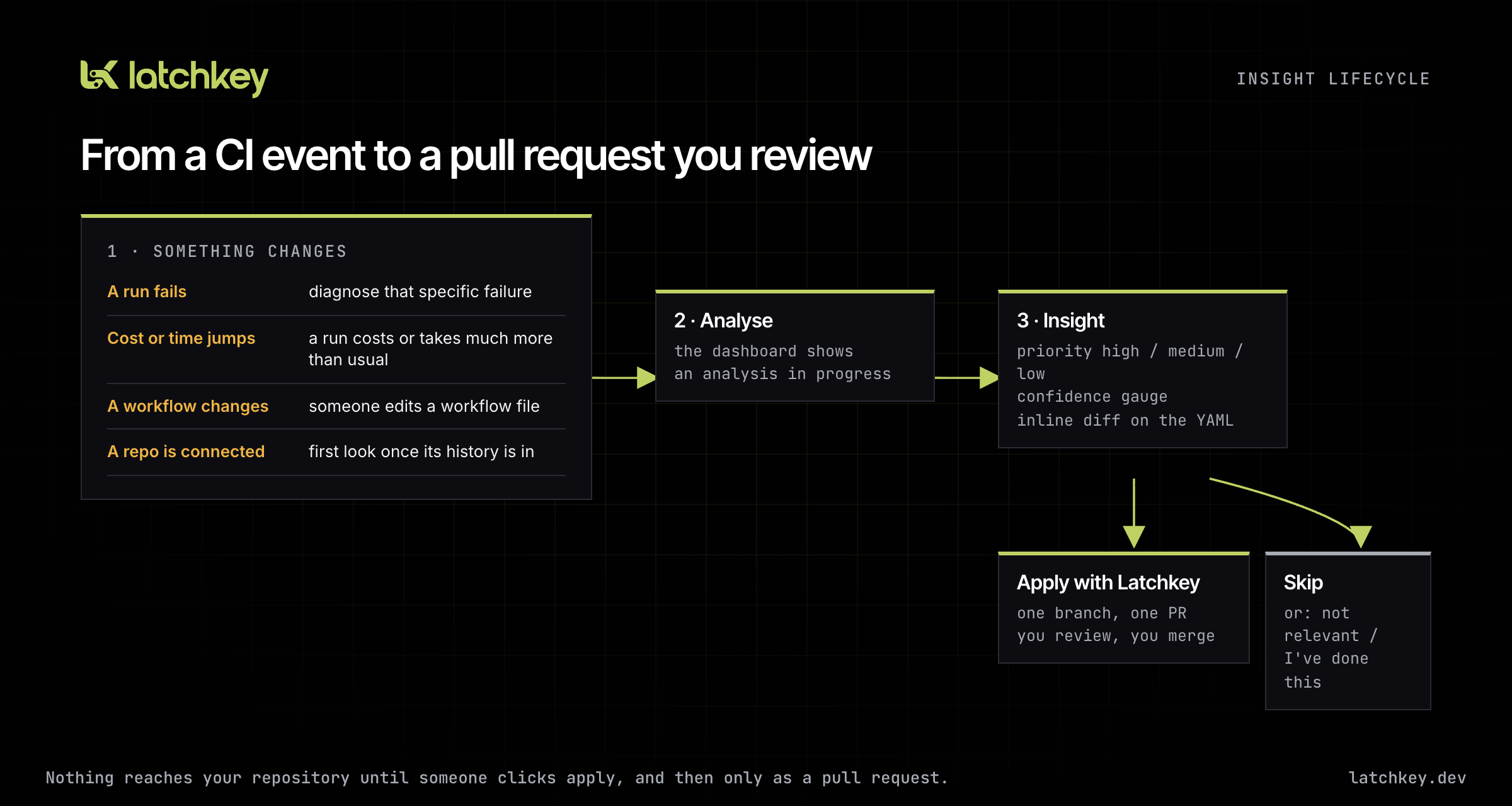Click 'priority high / medium / low' text
1512x806 pixels.
1130,363
